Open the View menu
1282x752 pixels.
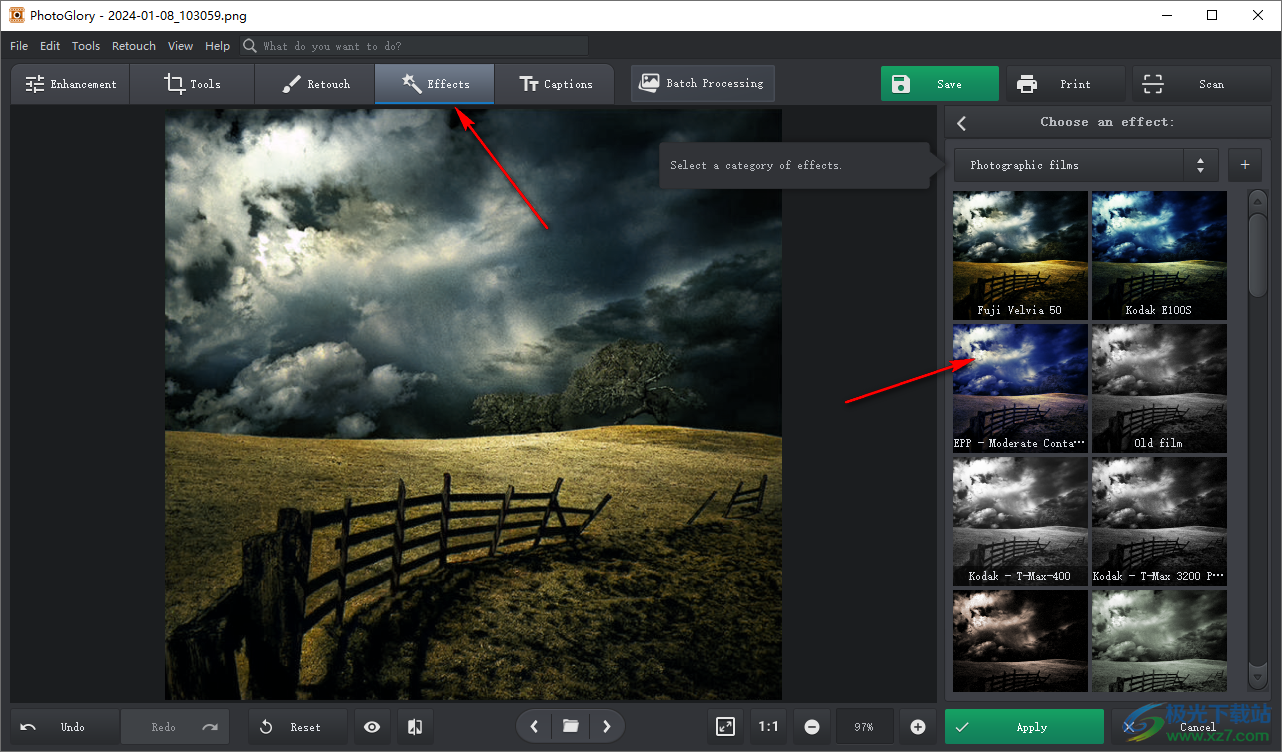pos(181,46)
